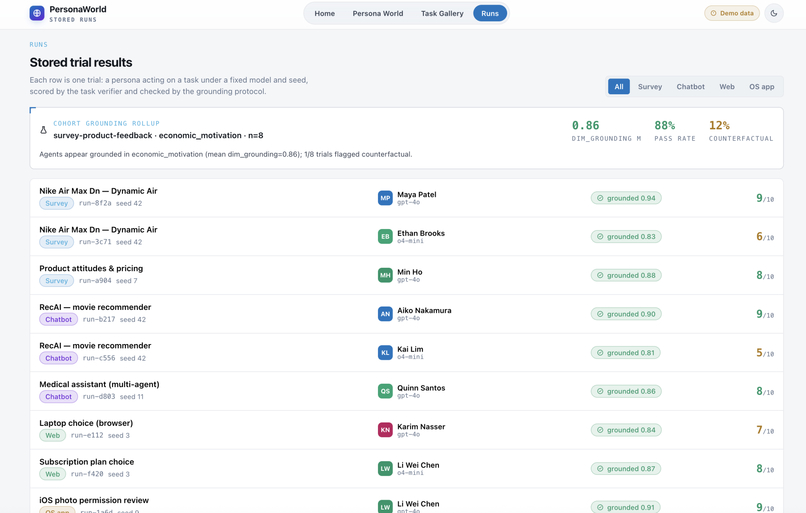This screenshot has width=806, height=513.
Task: Click the grounded 0.84 badge
Action: (x=626, y=430)
